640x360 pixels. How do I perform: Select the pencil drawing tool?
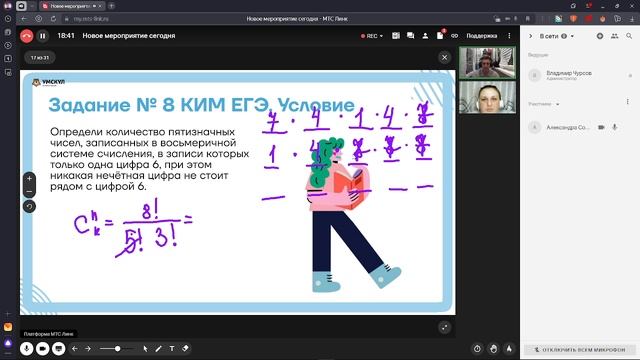(158, 349)
